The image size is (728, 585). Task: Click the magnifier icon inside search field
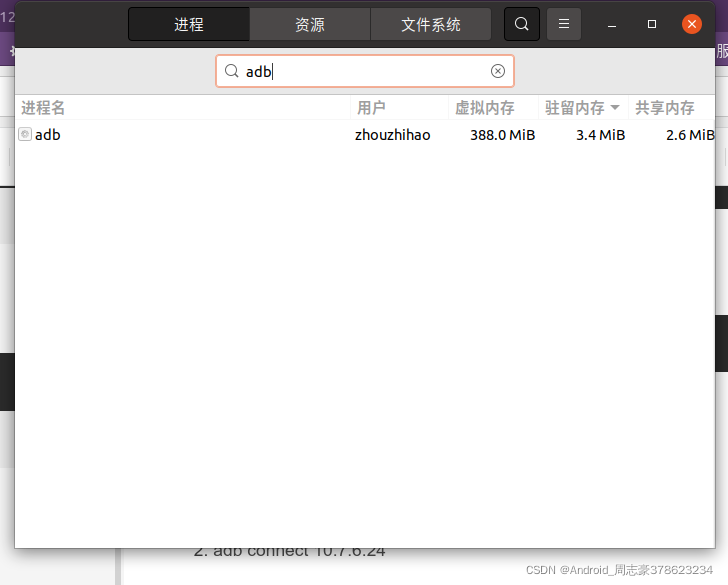click(x=231, y=71)
